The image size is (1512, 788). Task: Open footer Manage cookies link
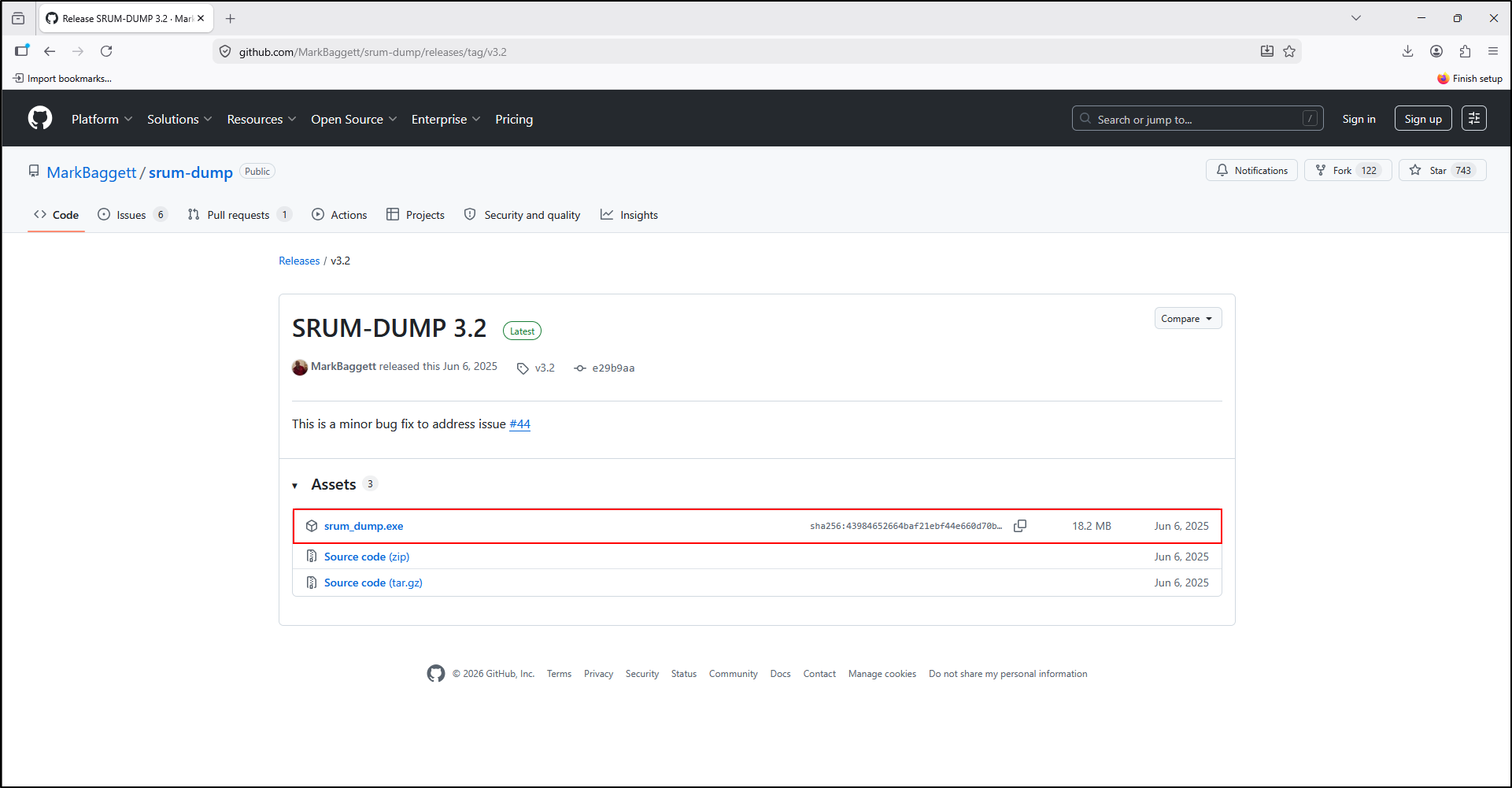(882, 674)
